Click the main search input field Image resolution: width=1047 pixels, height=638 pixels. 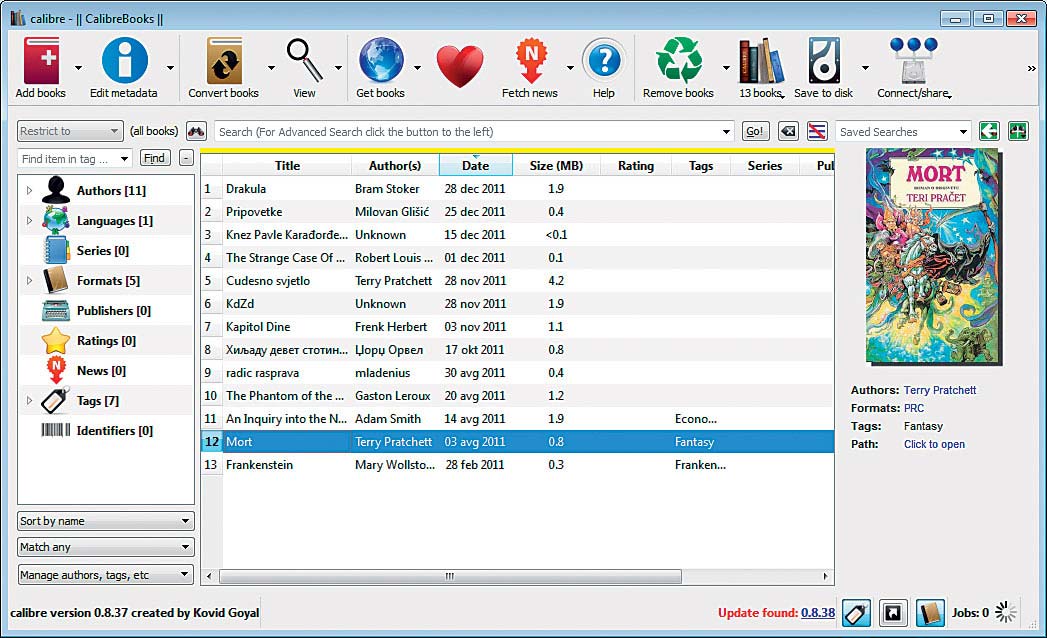[x=467, y=132]
